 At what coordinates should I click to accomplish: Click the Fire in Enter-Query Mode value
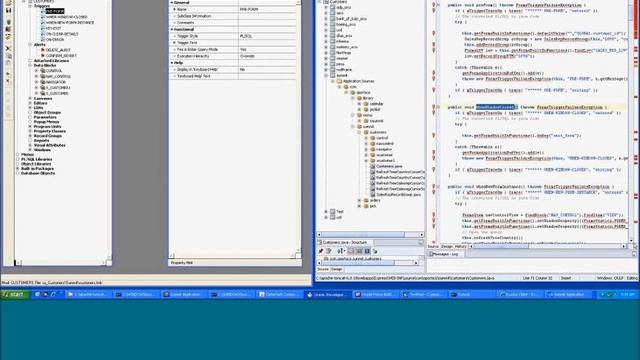[x=267, y=50]
